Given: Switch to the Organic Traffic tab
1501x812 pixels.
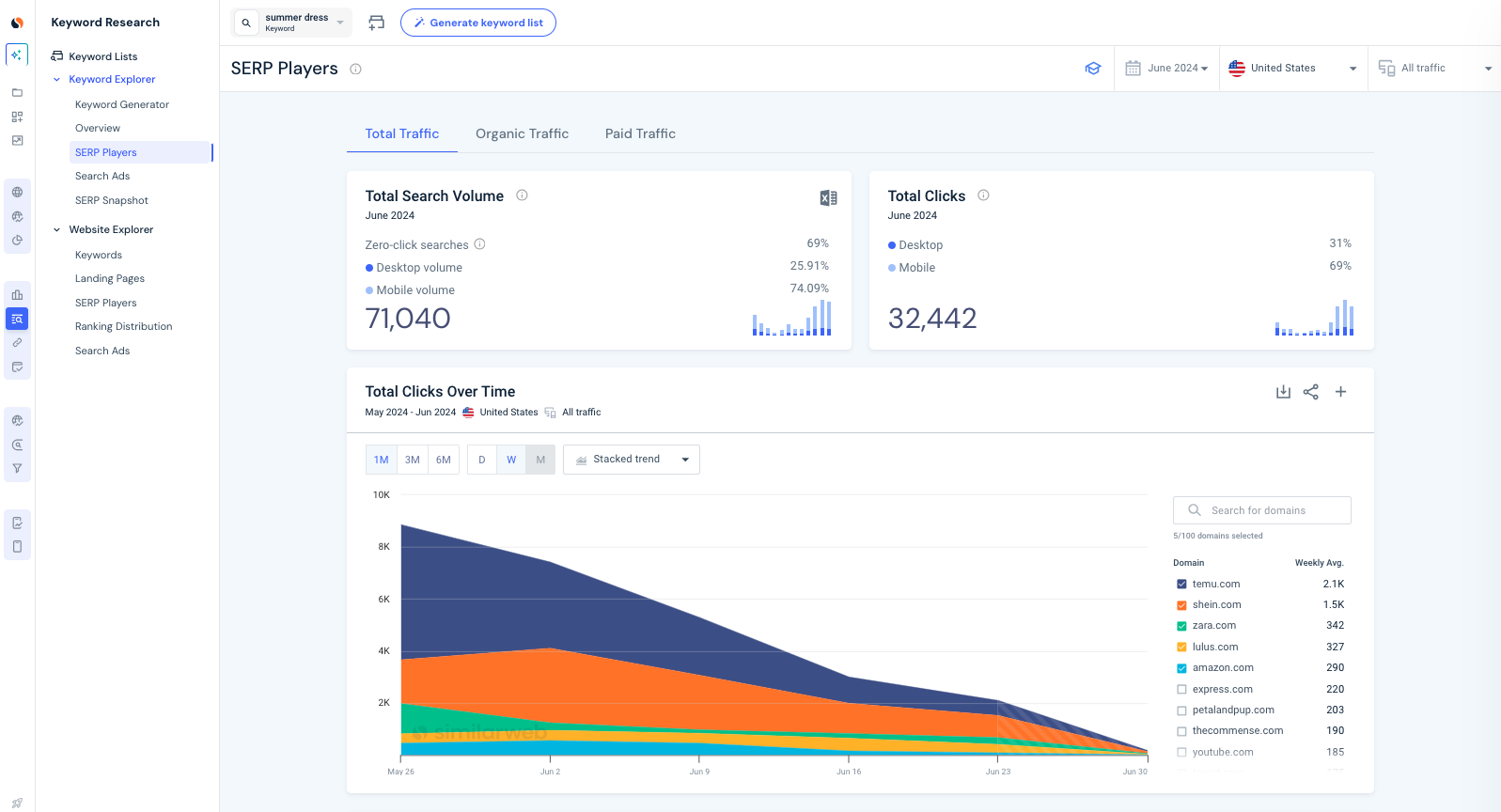Looking at the screenshot, I should pos(522,133).
